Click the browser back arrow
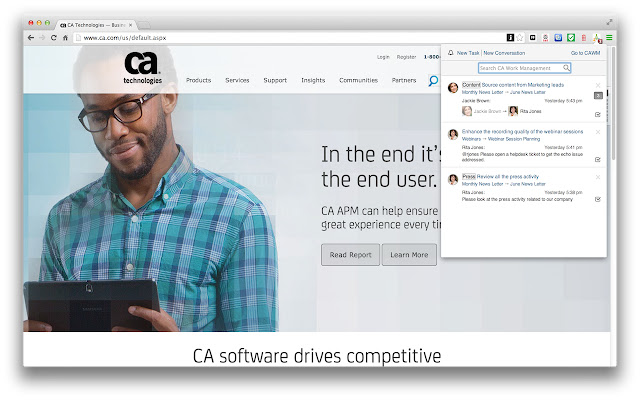The image size is (640, 400). pyautogui.click(x=31, y=38)
